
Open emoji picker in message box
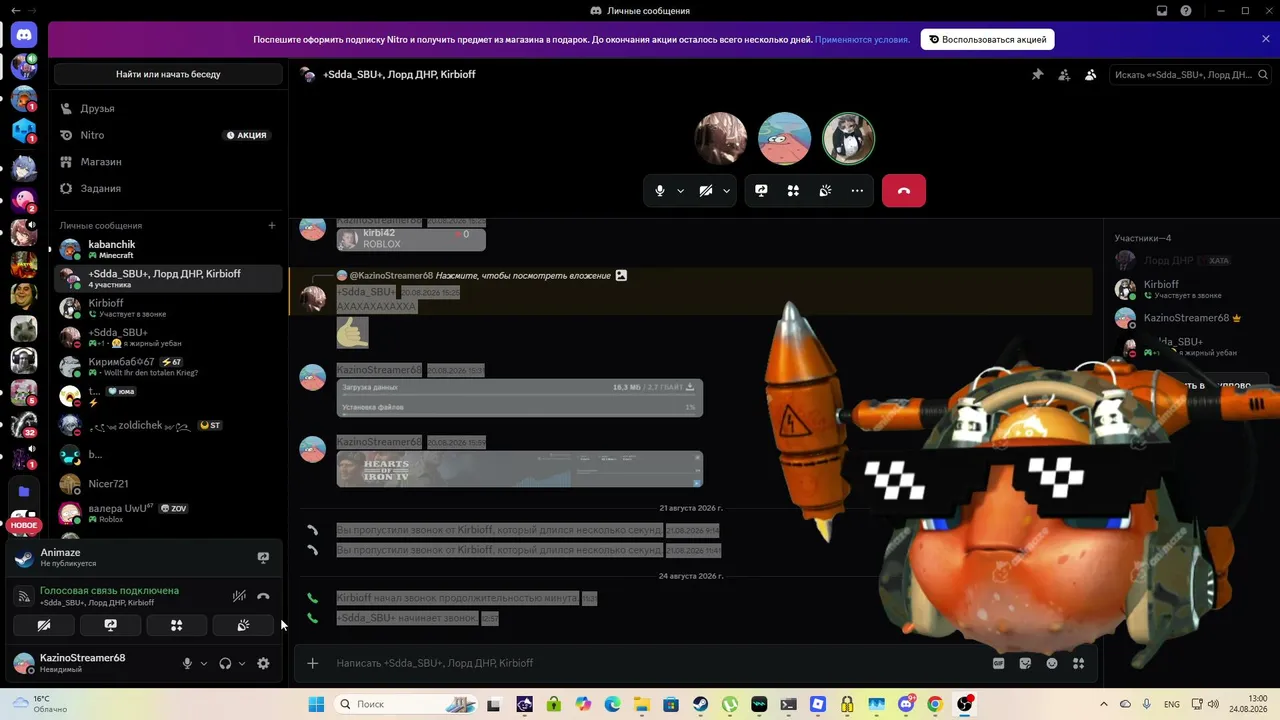click(x=1052, y=663)
